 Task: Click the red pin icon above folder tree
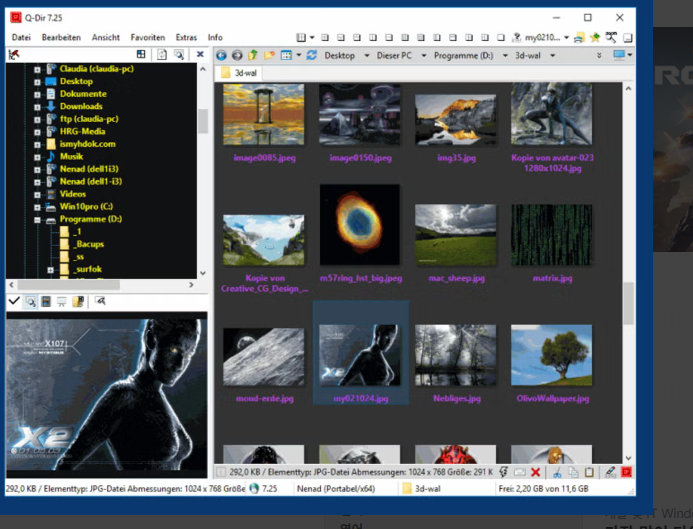coord(14,54)
